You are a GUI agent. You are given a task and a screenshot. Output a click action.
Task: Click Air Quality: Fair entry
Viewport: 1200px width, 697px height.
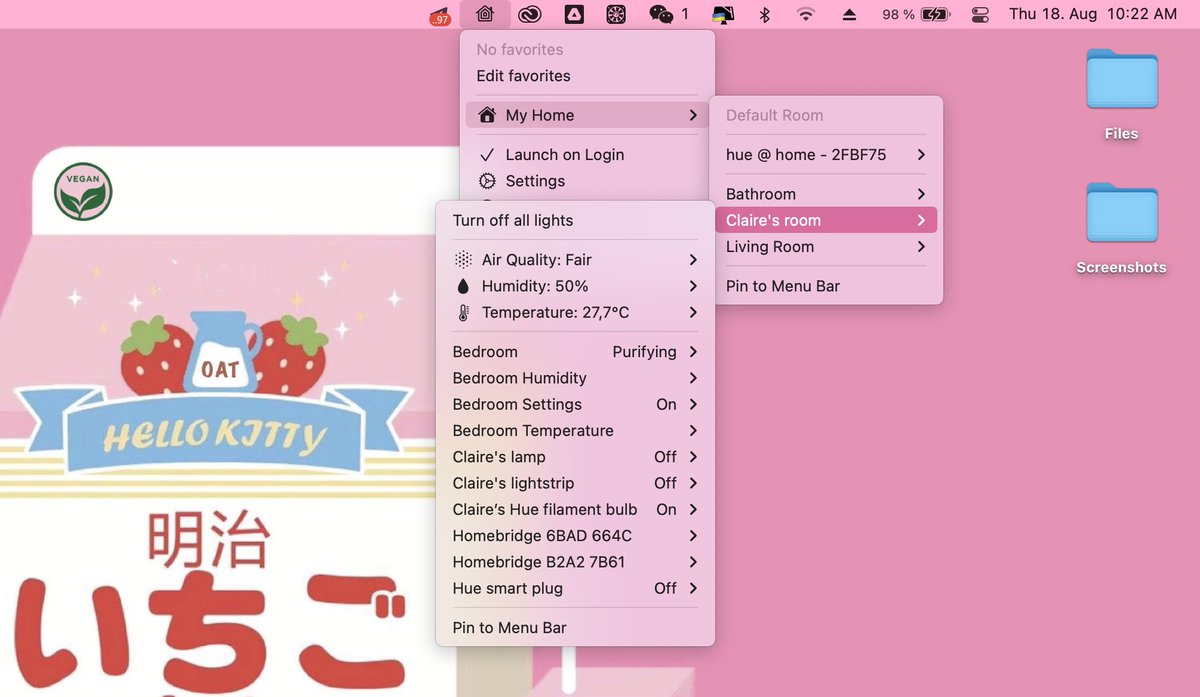coord(575,260)
